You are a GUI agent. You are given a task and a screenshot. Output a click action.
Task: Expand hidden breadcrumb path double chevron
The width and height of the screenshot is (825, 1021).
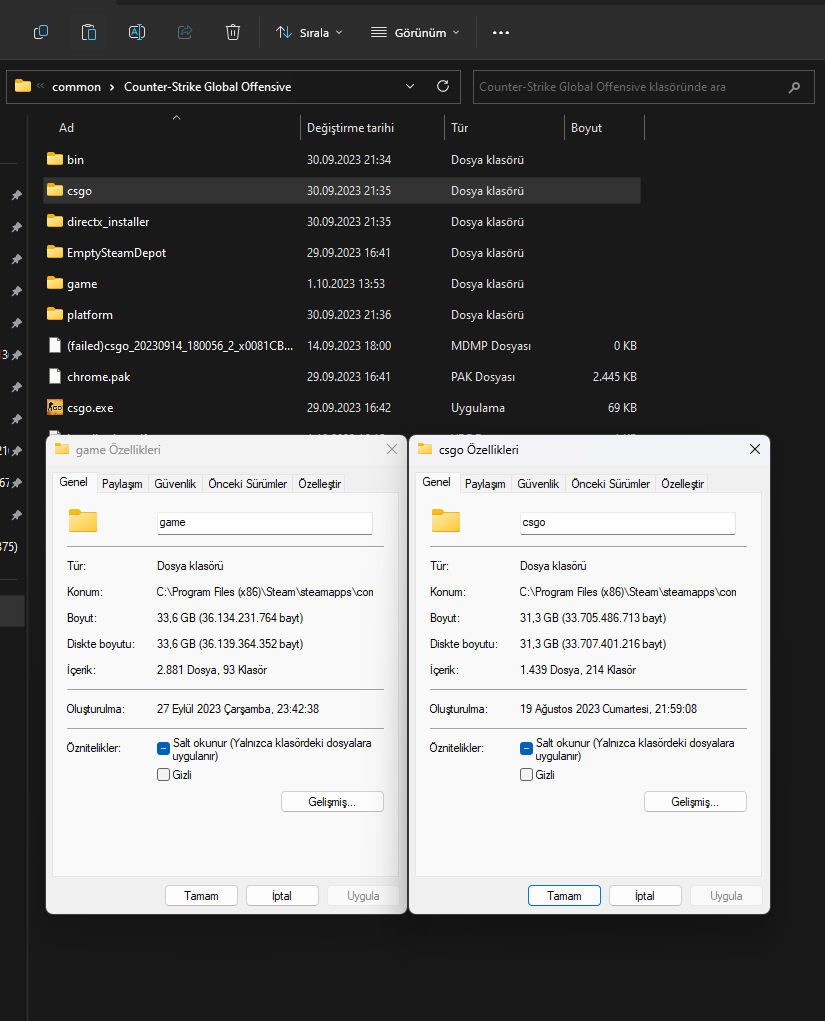click(40, 86)
